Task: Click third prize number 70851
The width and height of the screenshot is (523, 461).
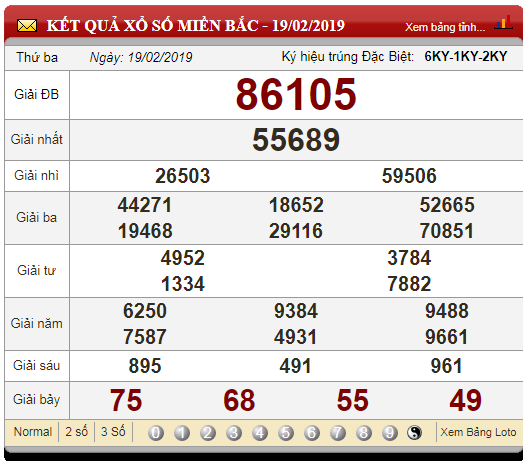Action: point(447,230)
